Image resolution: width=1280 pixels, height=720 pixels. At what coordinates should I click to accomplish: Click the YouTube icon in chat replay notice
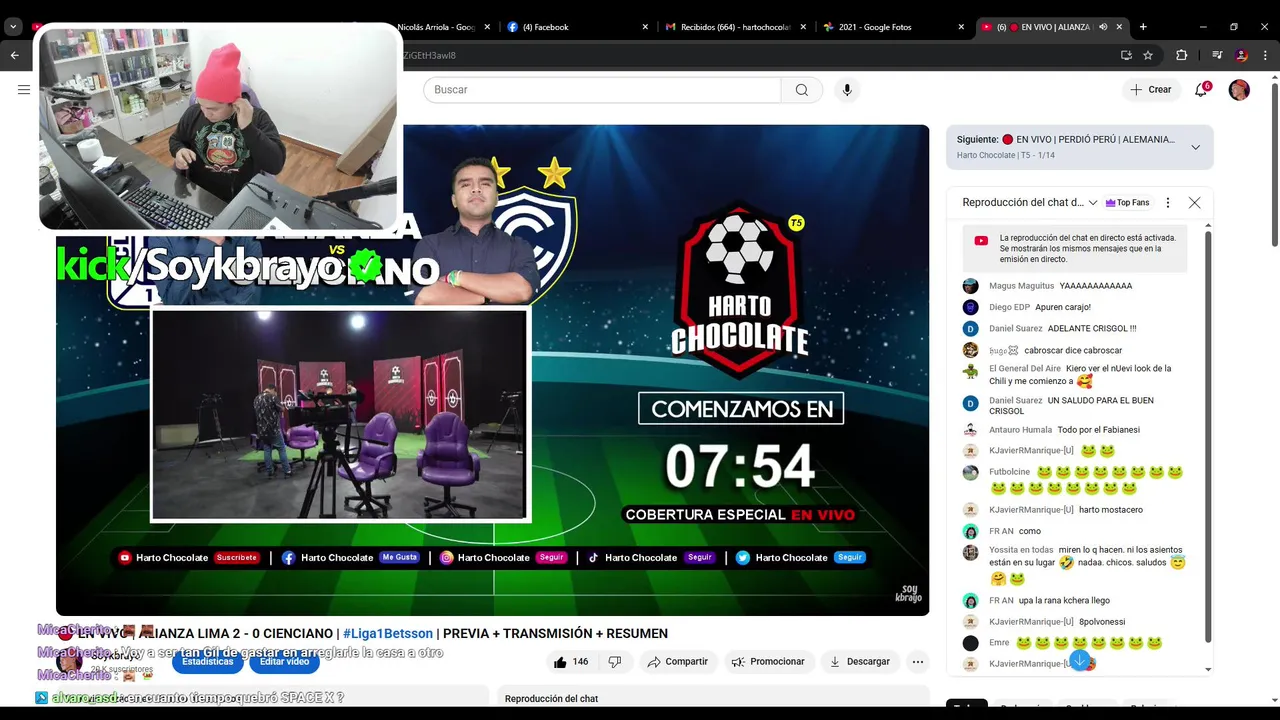point(981,241)
